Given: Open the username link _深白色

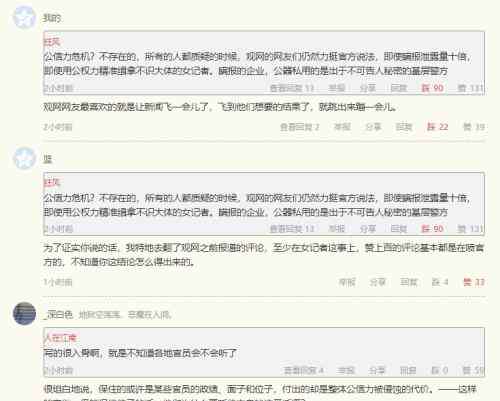Looking at the screenshot, I should tap(58, 314).
